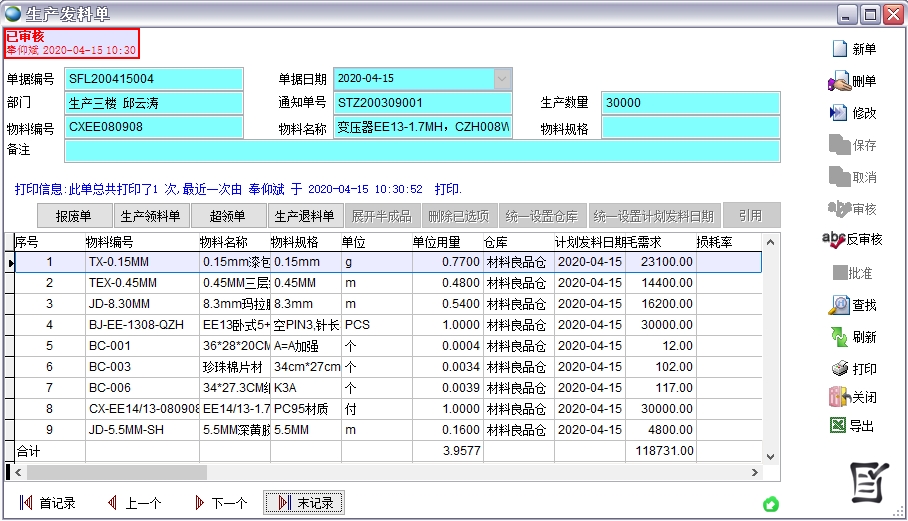Jump to 末记录 (last record)
The image size is (908, 521).
point(305,503)
